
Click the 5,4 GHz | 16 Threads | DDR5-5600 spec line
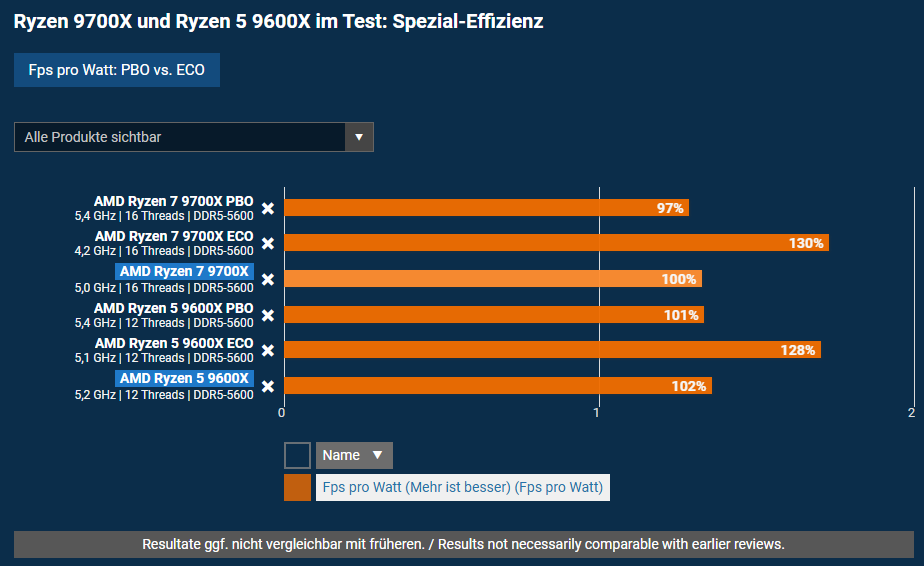(x=164, y=216)
